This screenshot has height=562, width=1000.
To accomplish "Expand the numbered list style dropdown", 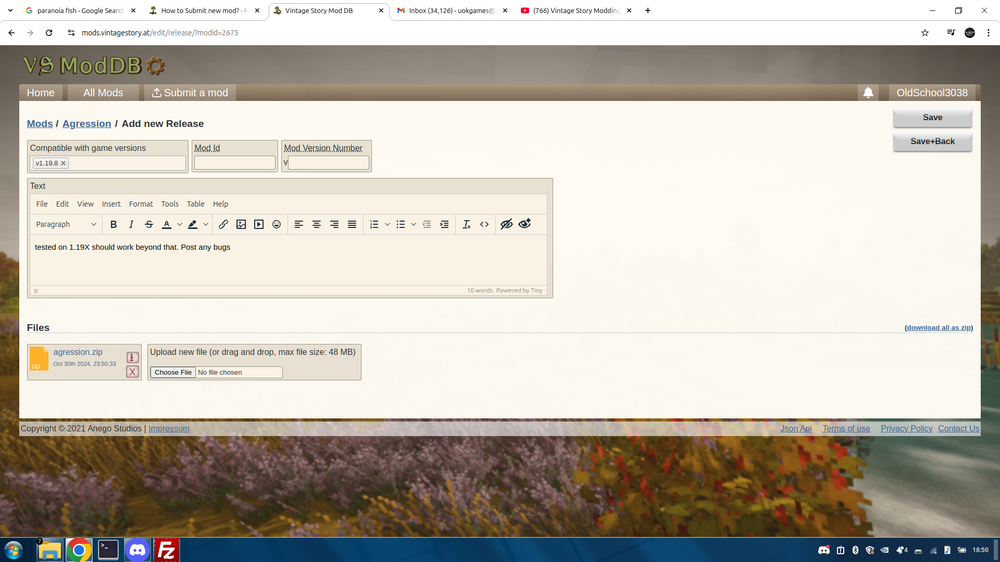I will coord(387,225).
